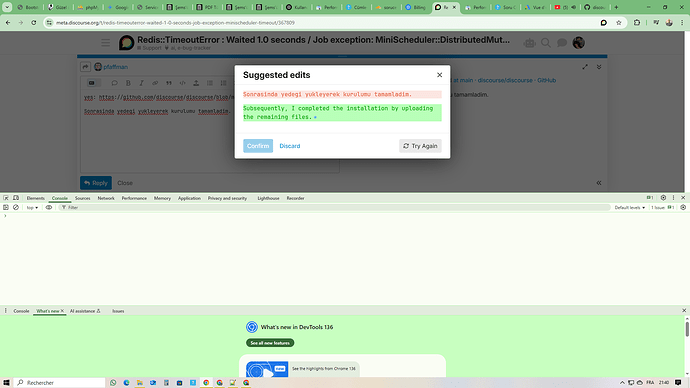Click See all new features button
This screenshot has width=690, height=388.
270,343
